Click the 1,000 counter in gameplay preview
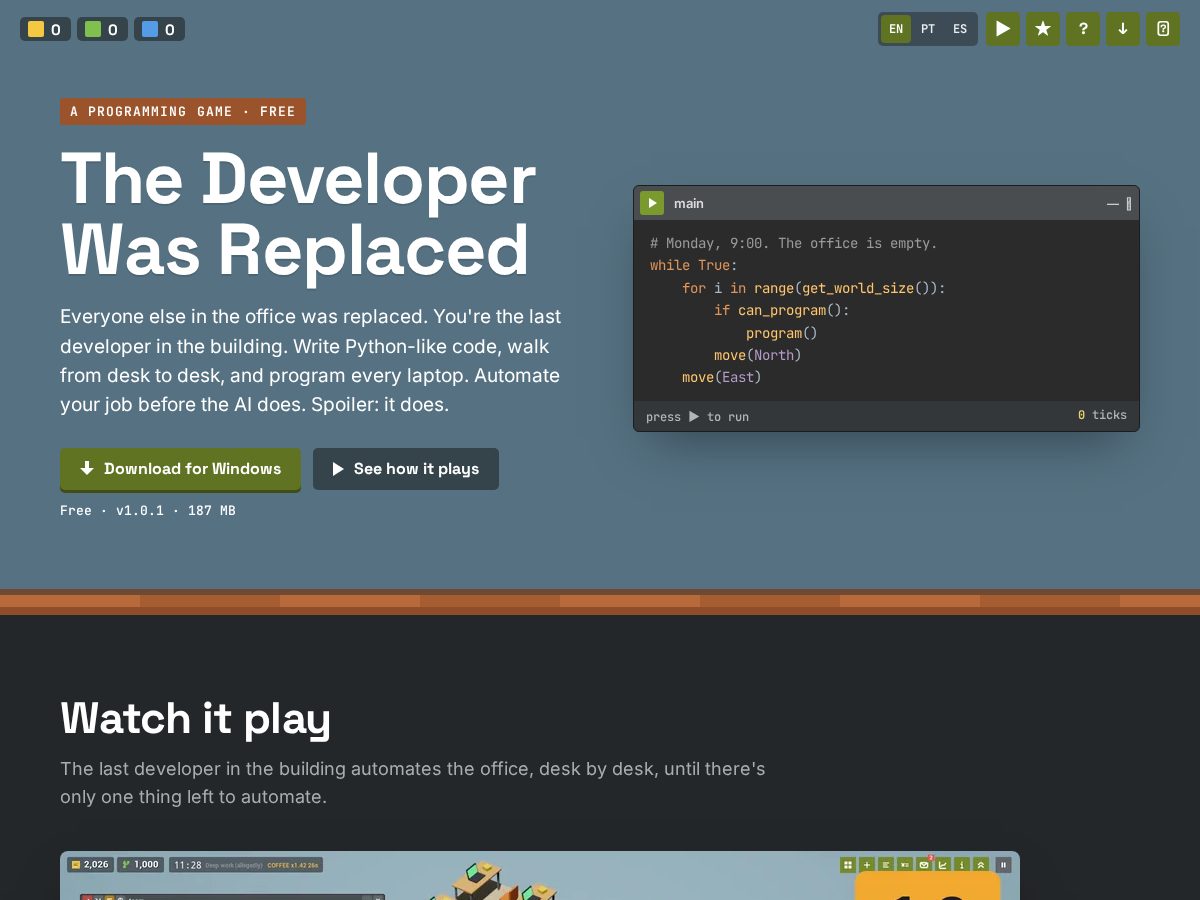Viewport: 1200px width, 900px height. 140,865
